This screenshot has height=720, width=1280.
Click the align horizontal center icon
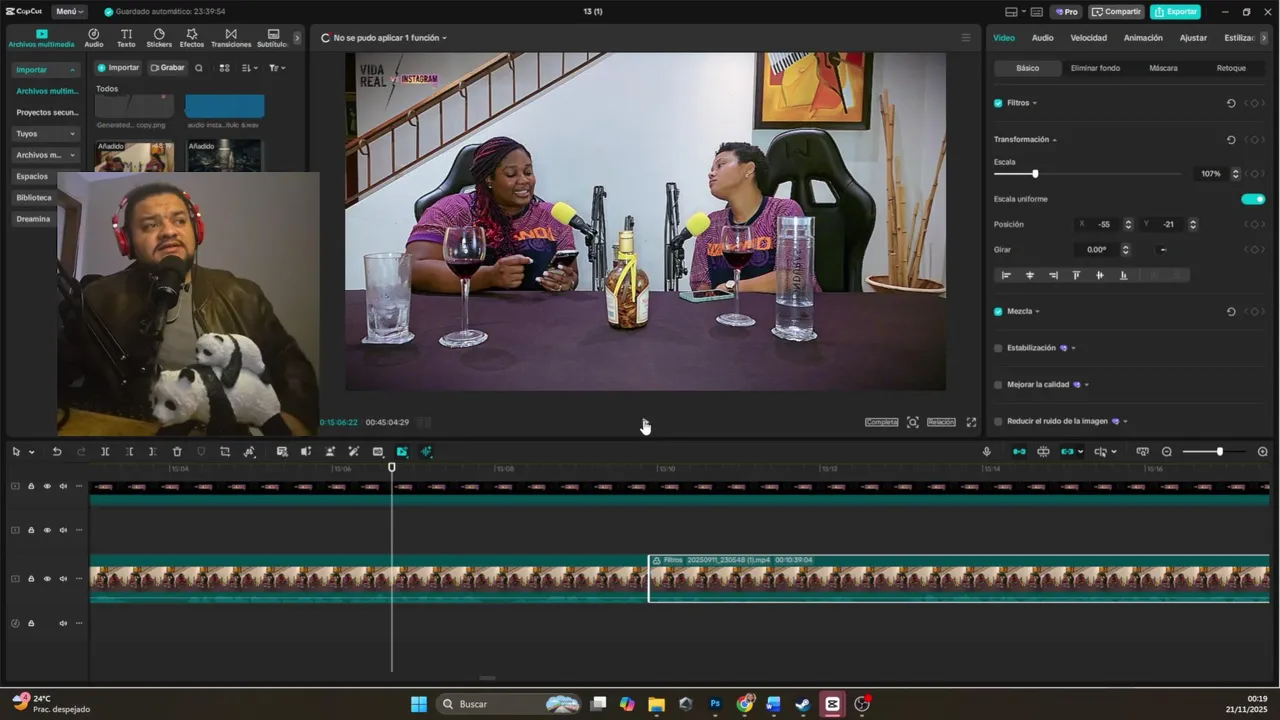coord(1030,275)
